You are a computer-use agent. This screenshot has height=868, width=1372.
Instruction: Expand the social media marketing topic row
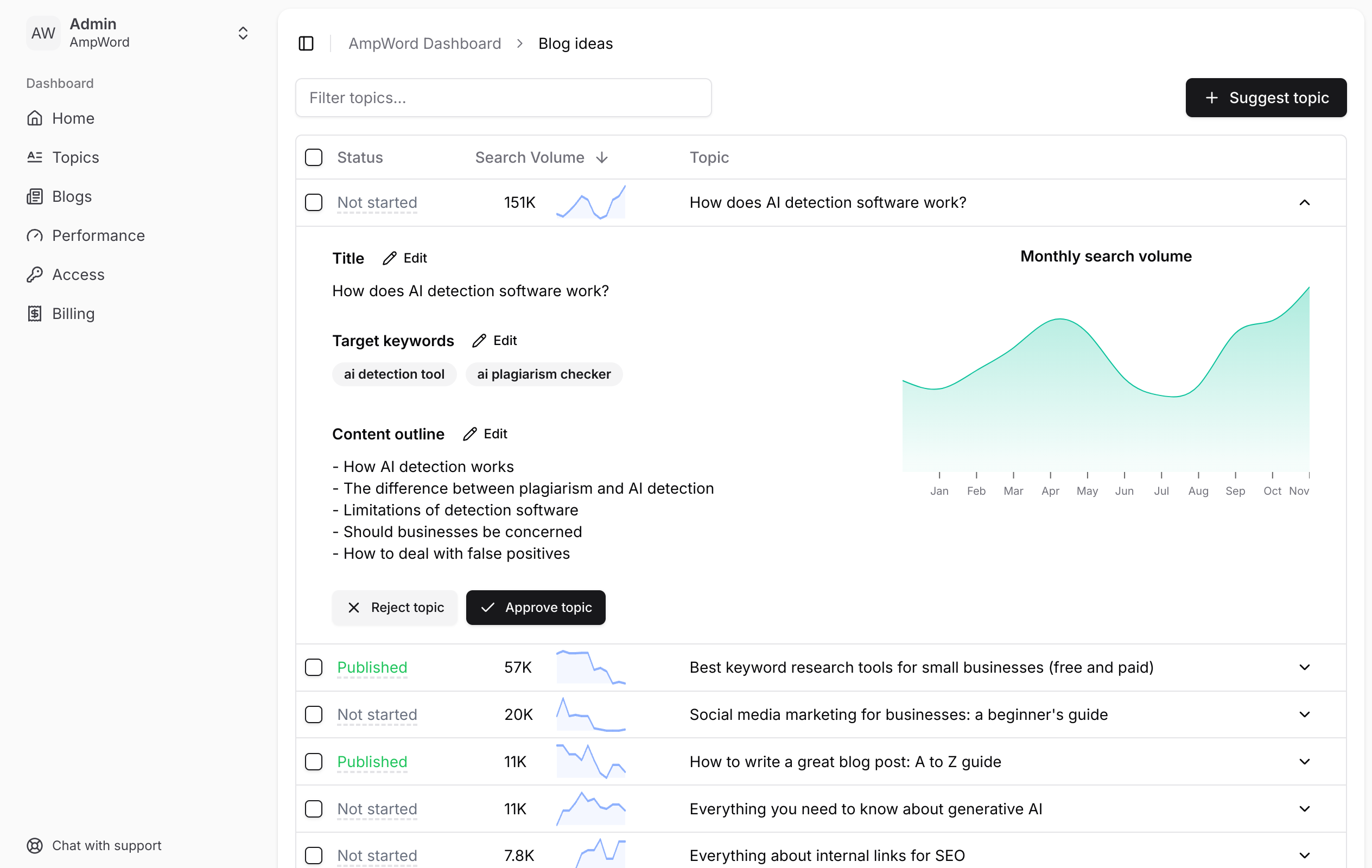pos(1305,714)
